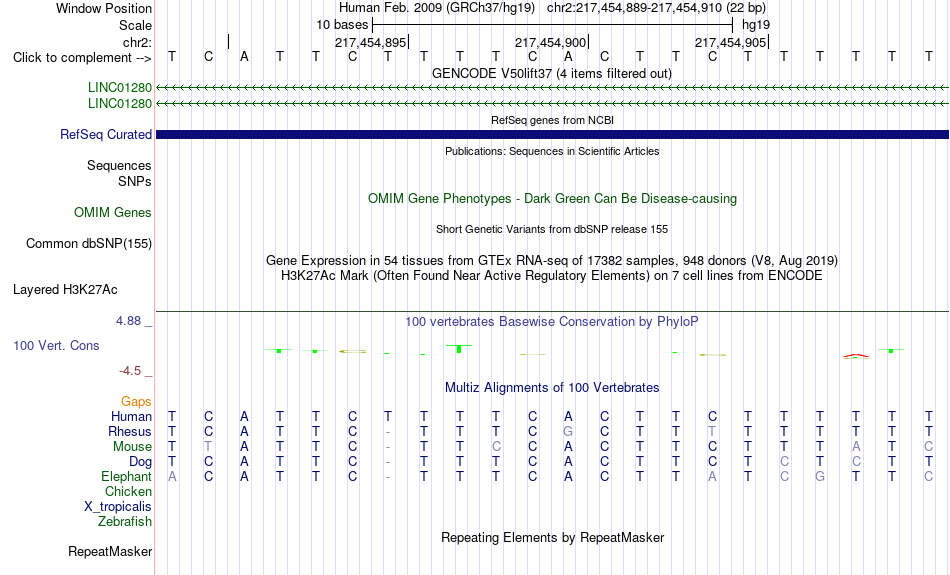Click 'RefSeq genes from NCBI' track title
This screenshot has height=575, width=950.
552,121
